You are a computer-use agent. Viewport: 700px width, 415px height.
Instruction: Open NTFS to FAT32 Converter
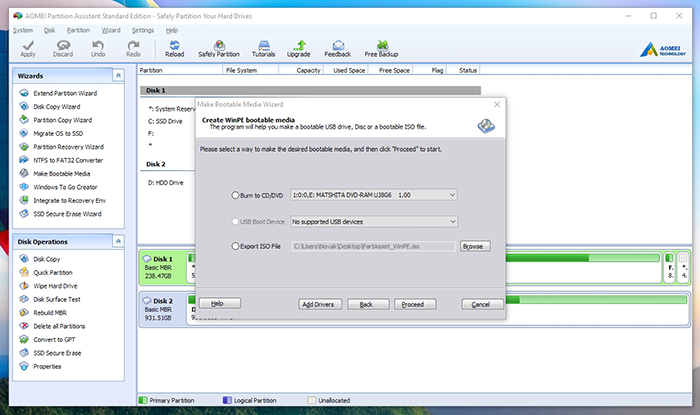pos(68,160)
